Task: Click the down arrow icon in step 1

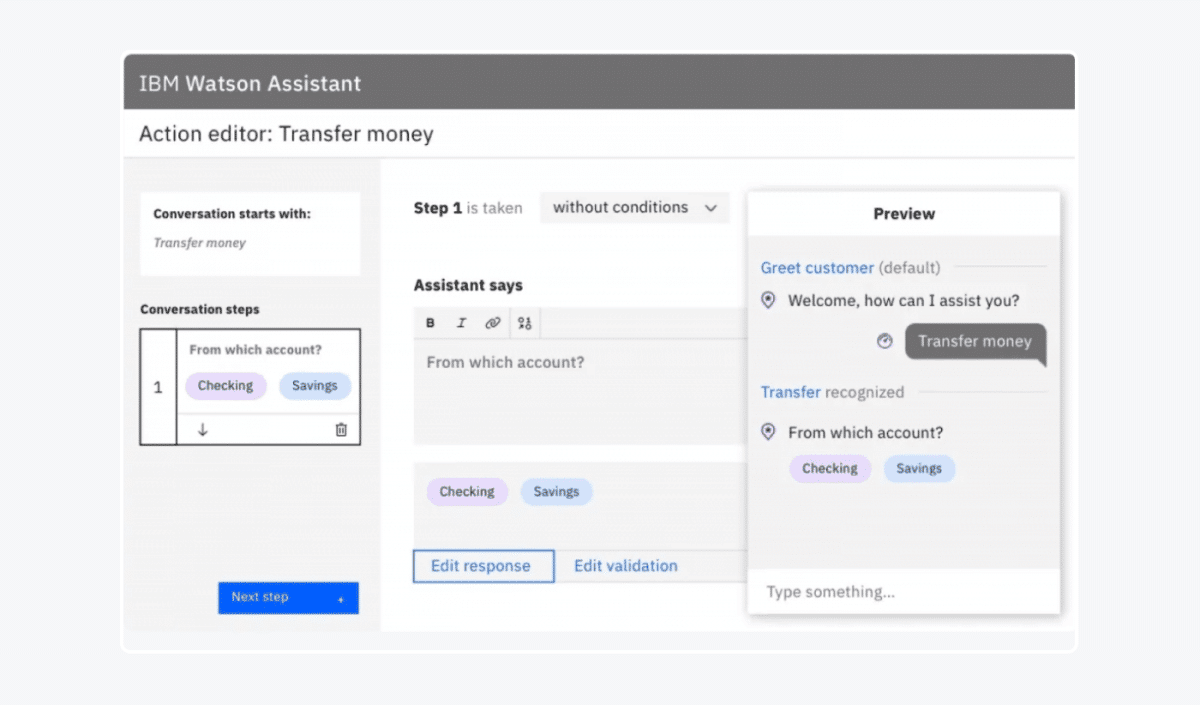Action: pos(203,428)
